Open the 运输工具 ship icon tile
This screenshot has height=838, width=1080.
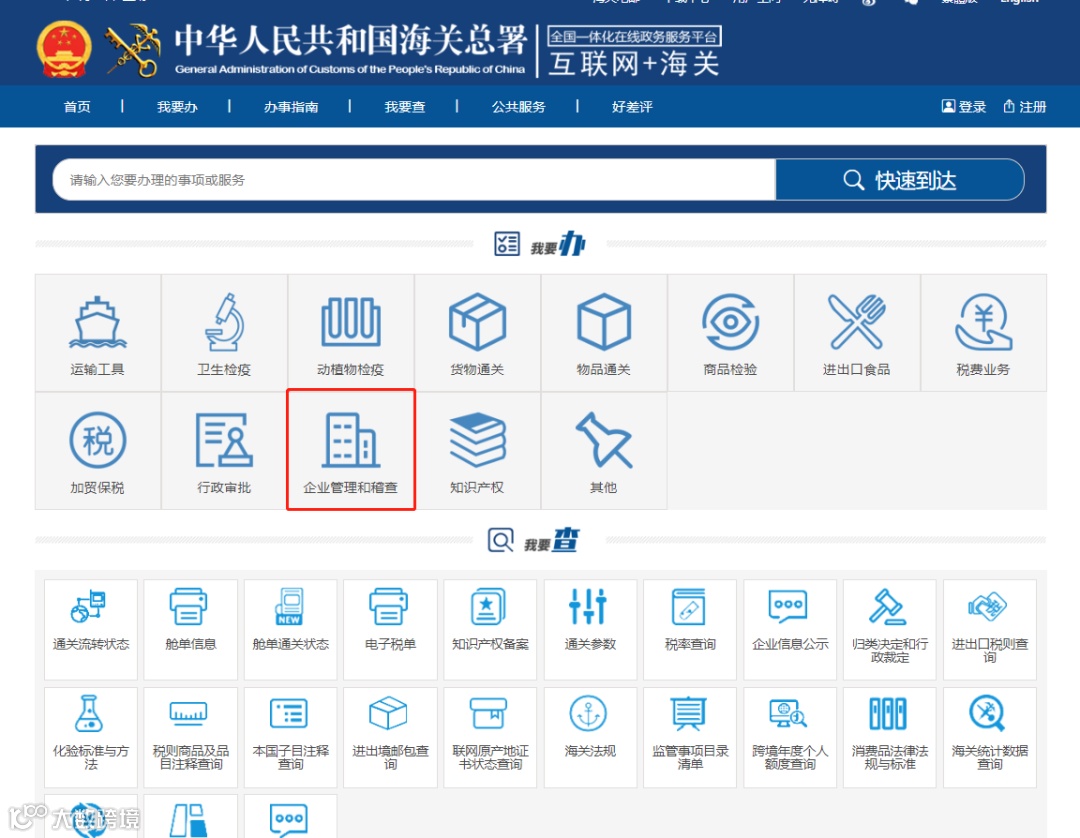tap(98, 333)
